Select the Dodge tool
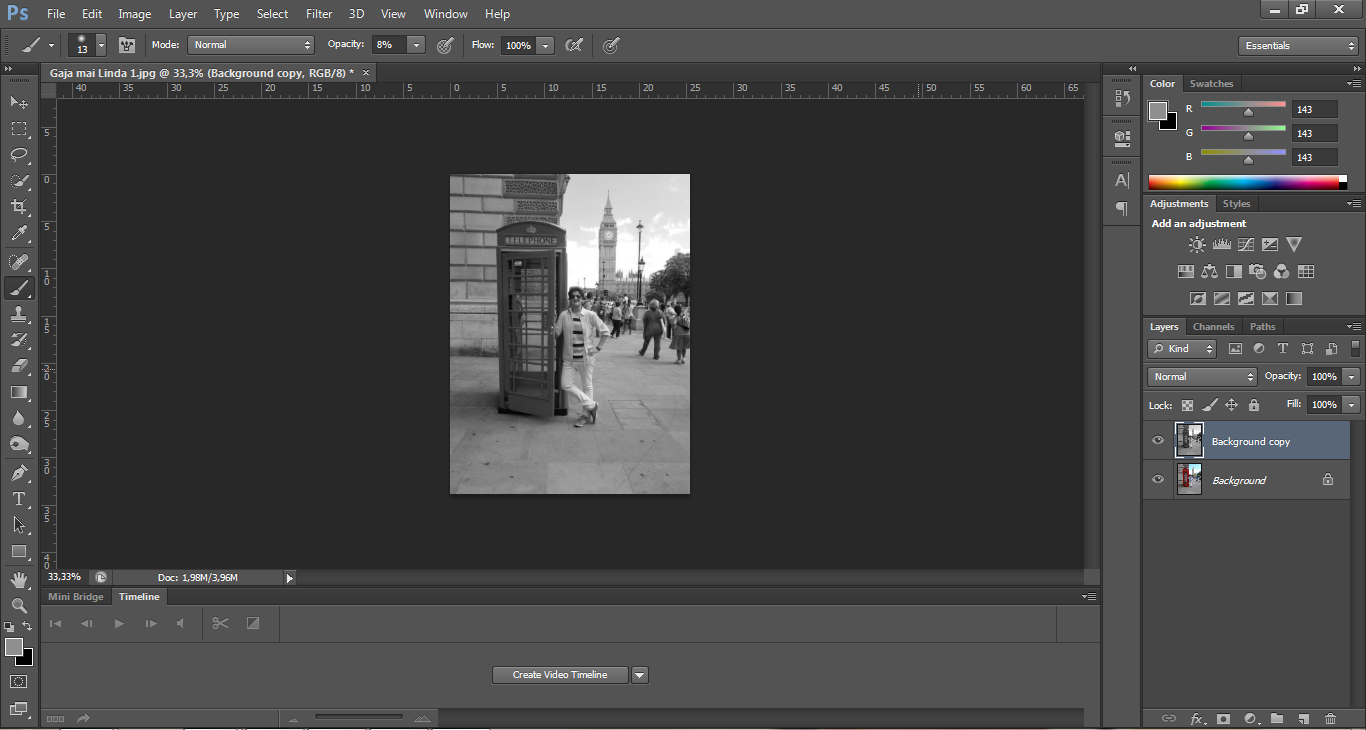The height and width of the screenshot is (730, 1366). pos(19,444)
